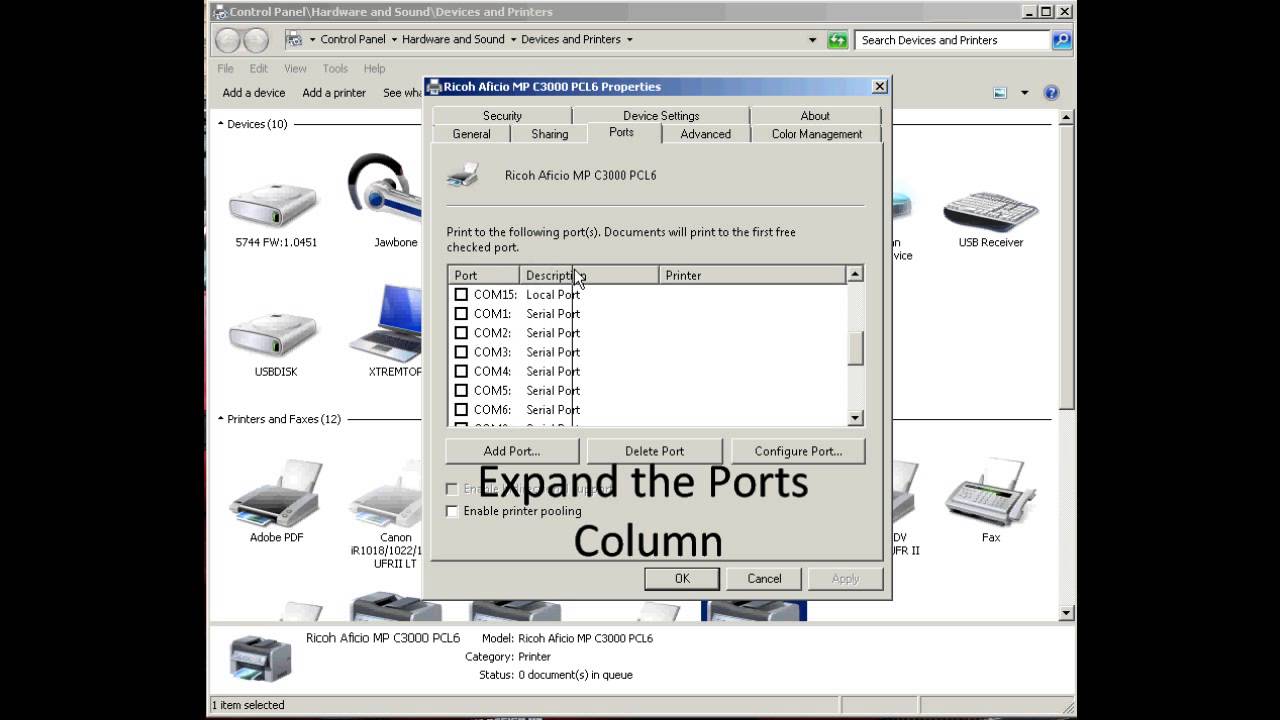The width and height of the screenshot is (1280, 720).
Task: Check the COM15: Local Port checkbox
Action: click(x=461, y=295)
